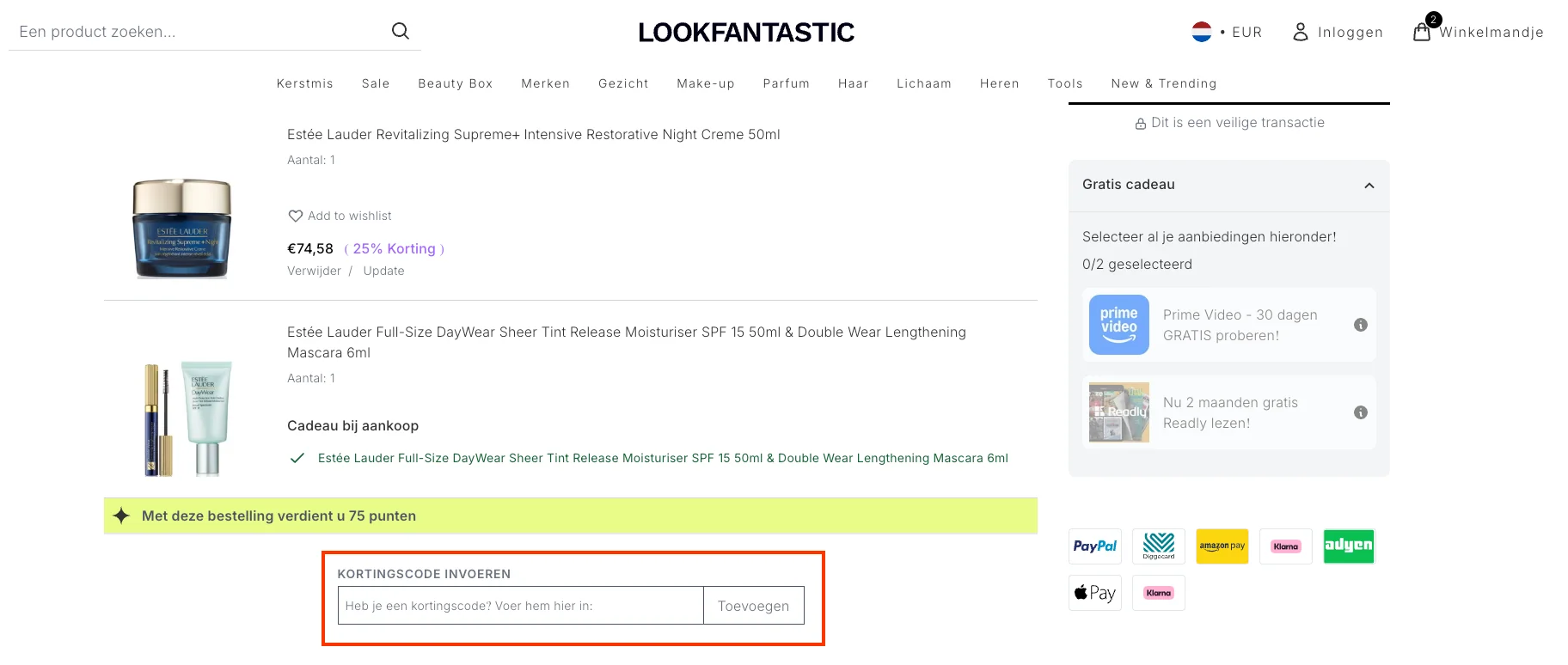Click Update for the Night Creme

pos(383,271)
